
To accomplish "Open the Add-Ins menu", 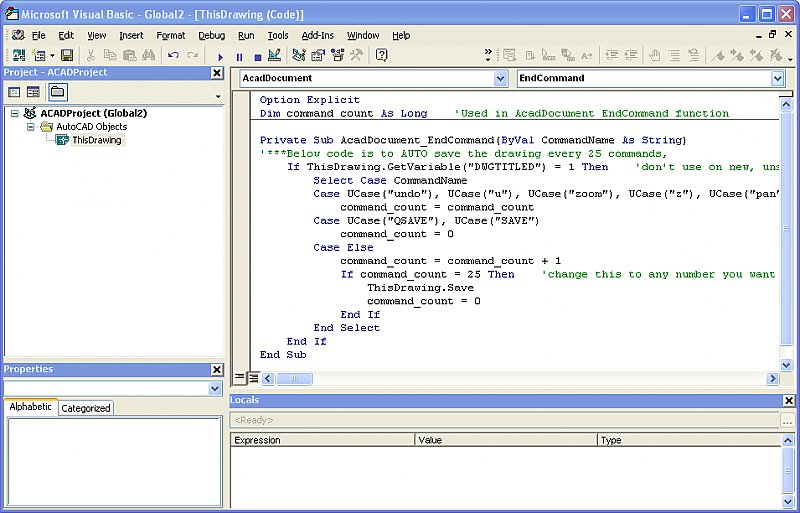I will [x=317, y=36].
